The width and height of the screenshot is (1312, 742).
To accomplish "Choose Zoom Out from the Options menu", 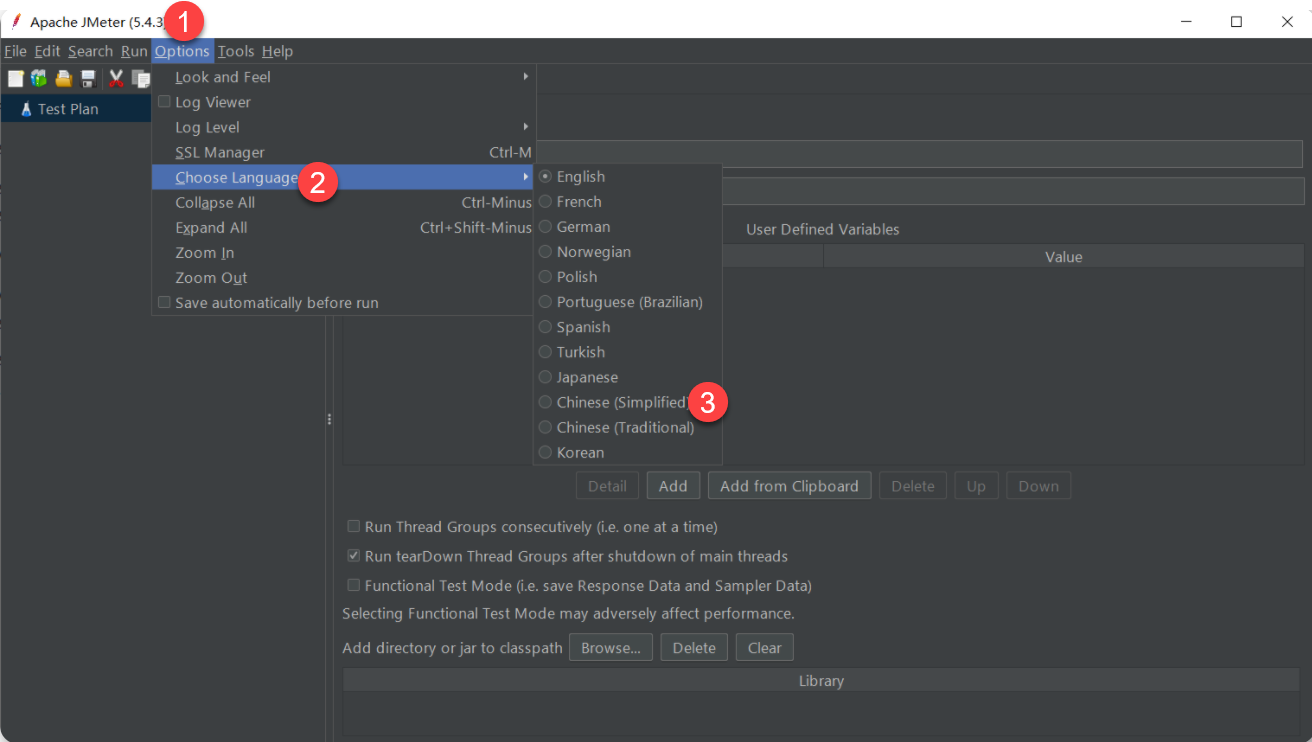I will [x=343, y=277].
